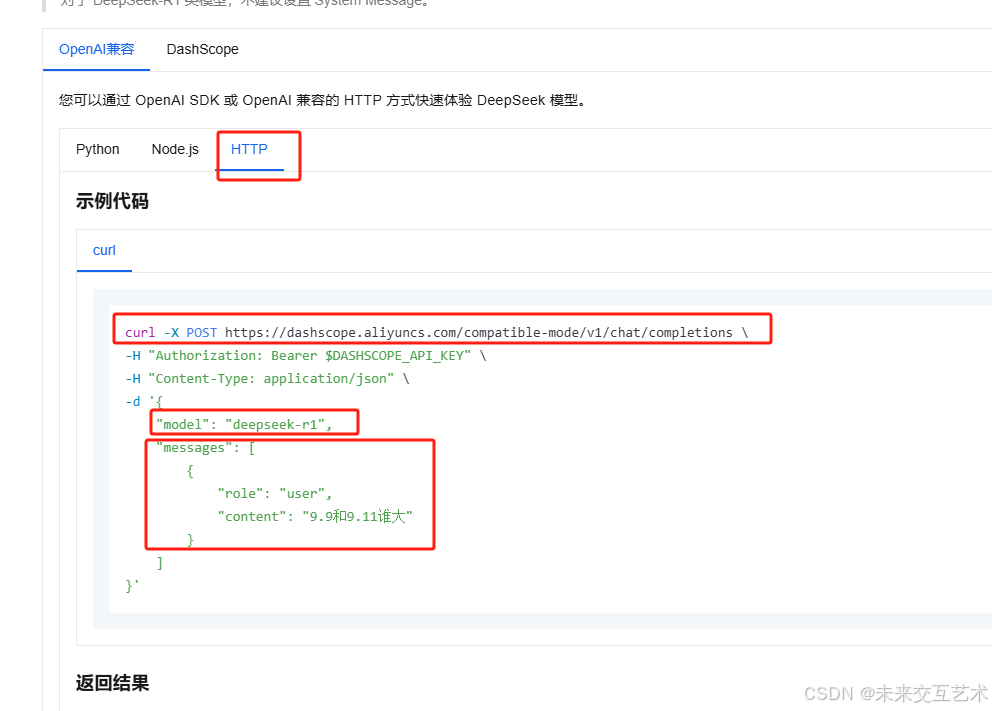992x711 pixels.
Task: Select the Python code tab
Action: click(97, 149)
